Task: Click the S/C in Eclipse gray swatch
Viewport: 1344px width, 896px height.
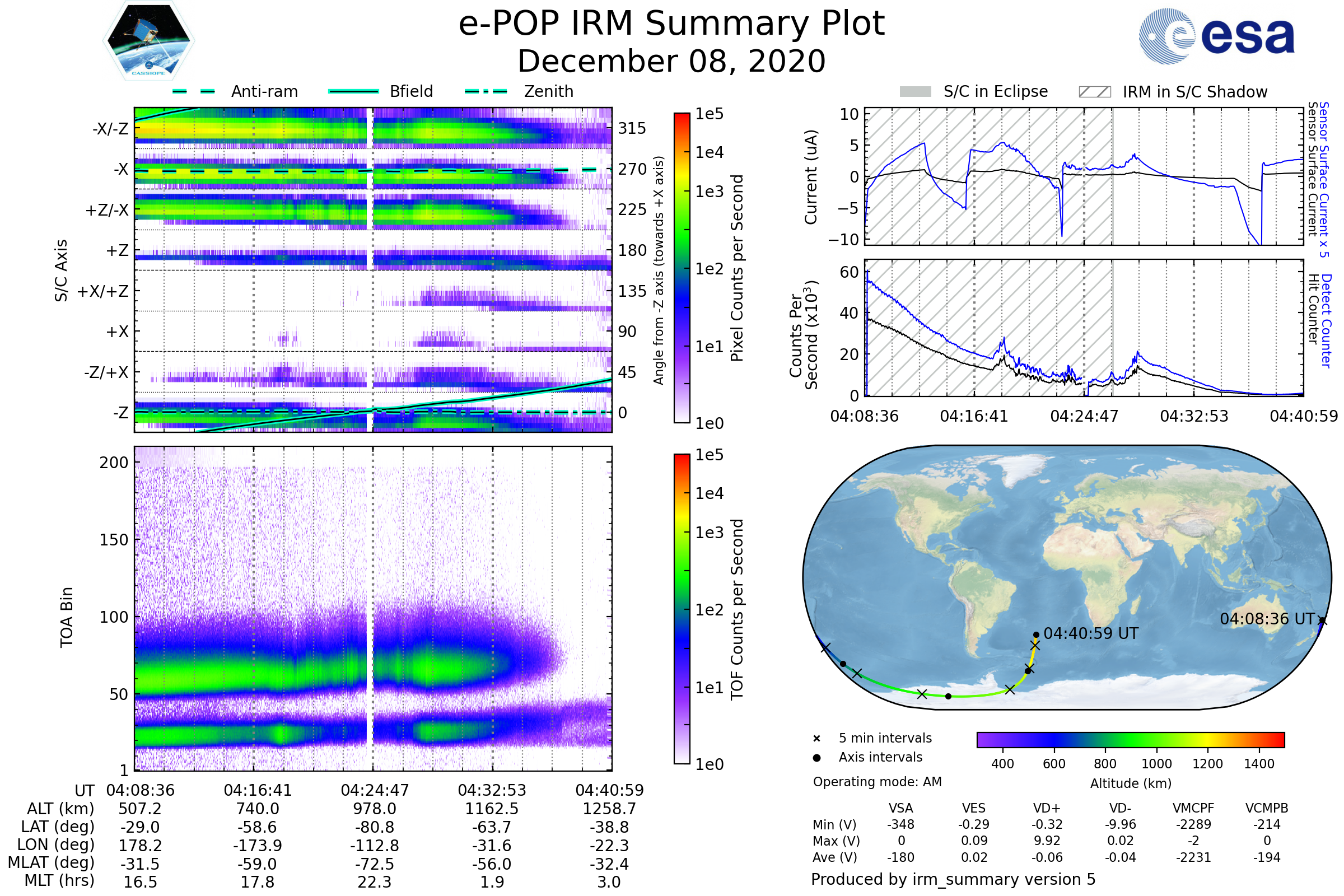Action: (916, 92)
